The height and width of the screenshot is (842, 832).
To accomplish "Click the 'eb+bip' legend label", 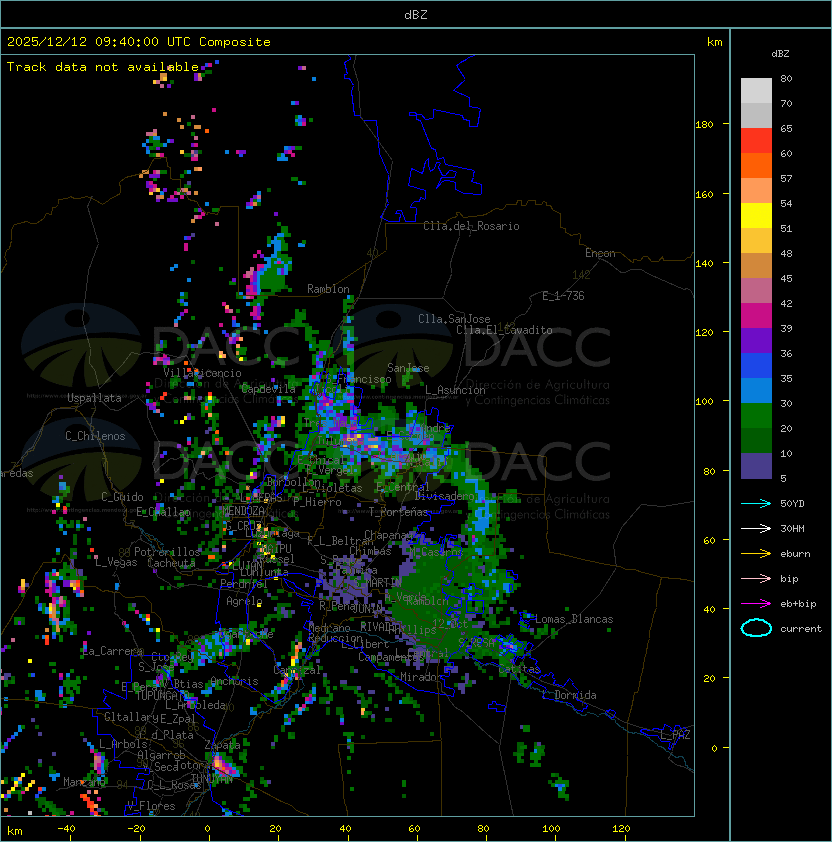I will click(x=798, y=604).
